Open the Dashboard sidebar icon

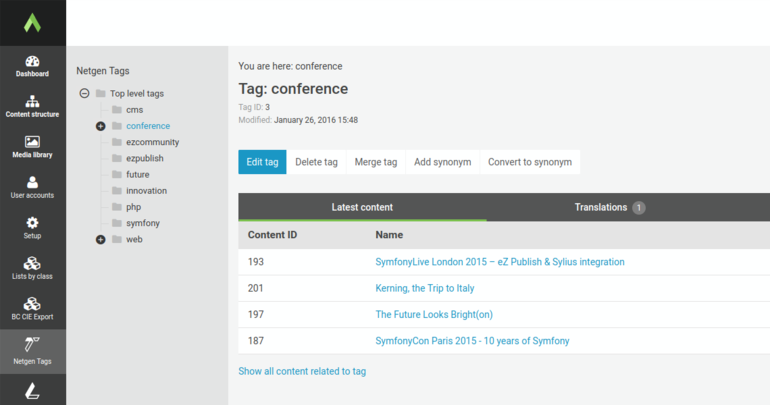[32, 66]
